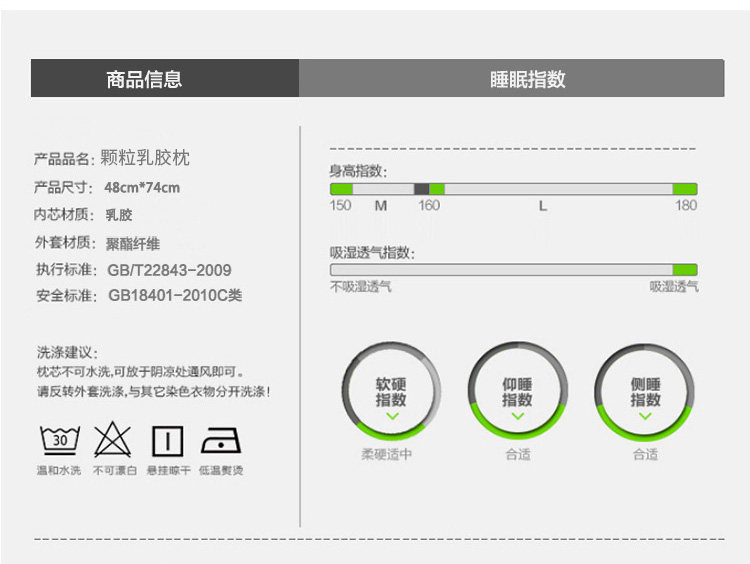Click the 侧睡指数 circular gauge

click(x=645, y=392)
